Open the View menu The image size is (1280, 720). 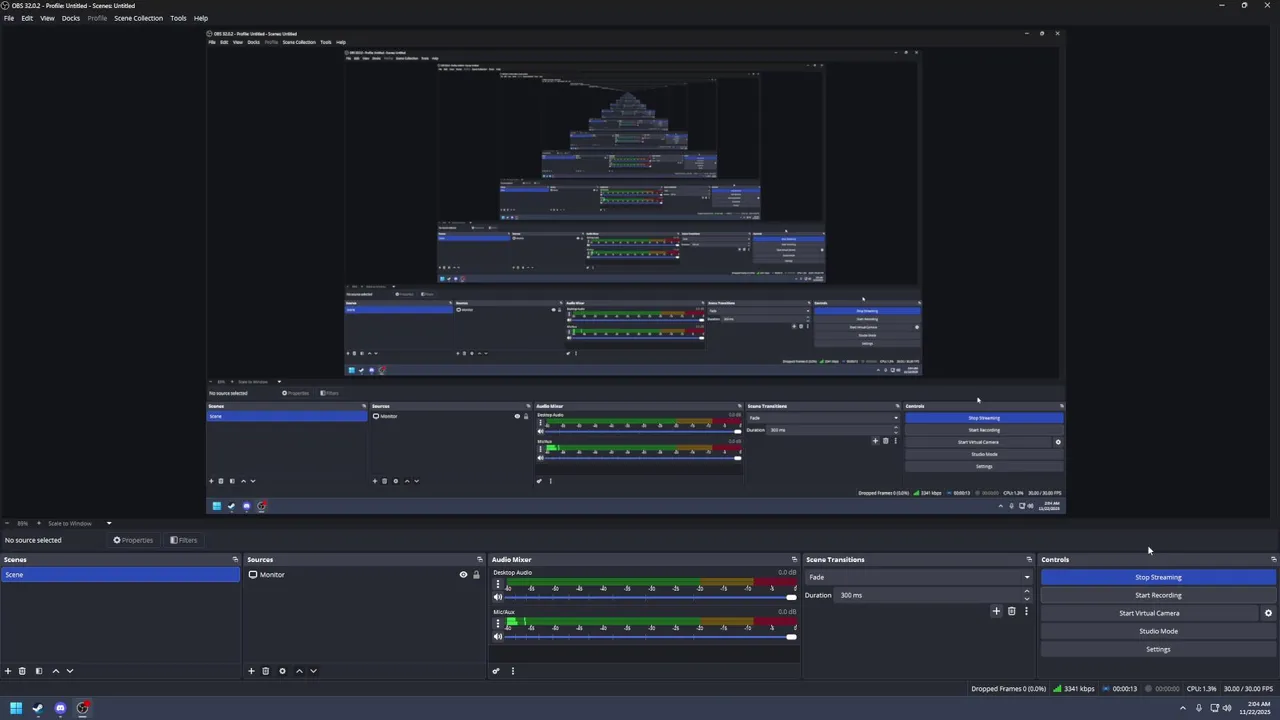pyautogui.click(x=47, y=18)
